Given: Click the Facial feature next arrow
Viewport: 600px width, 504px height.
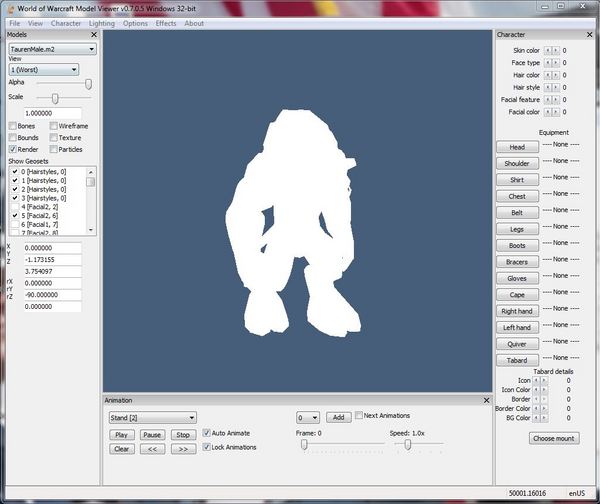Looking at the screenshot, I should 555,100.
